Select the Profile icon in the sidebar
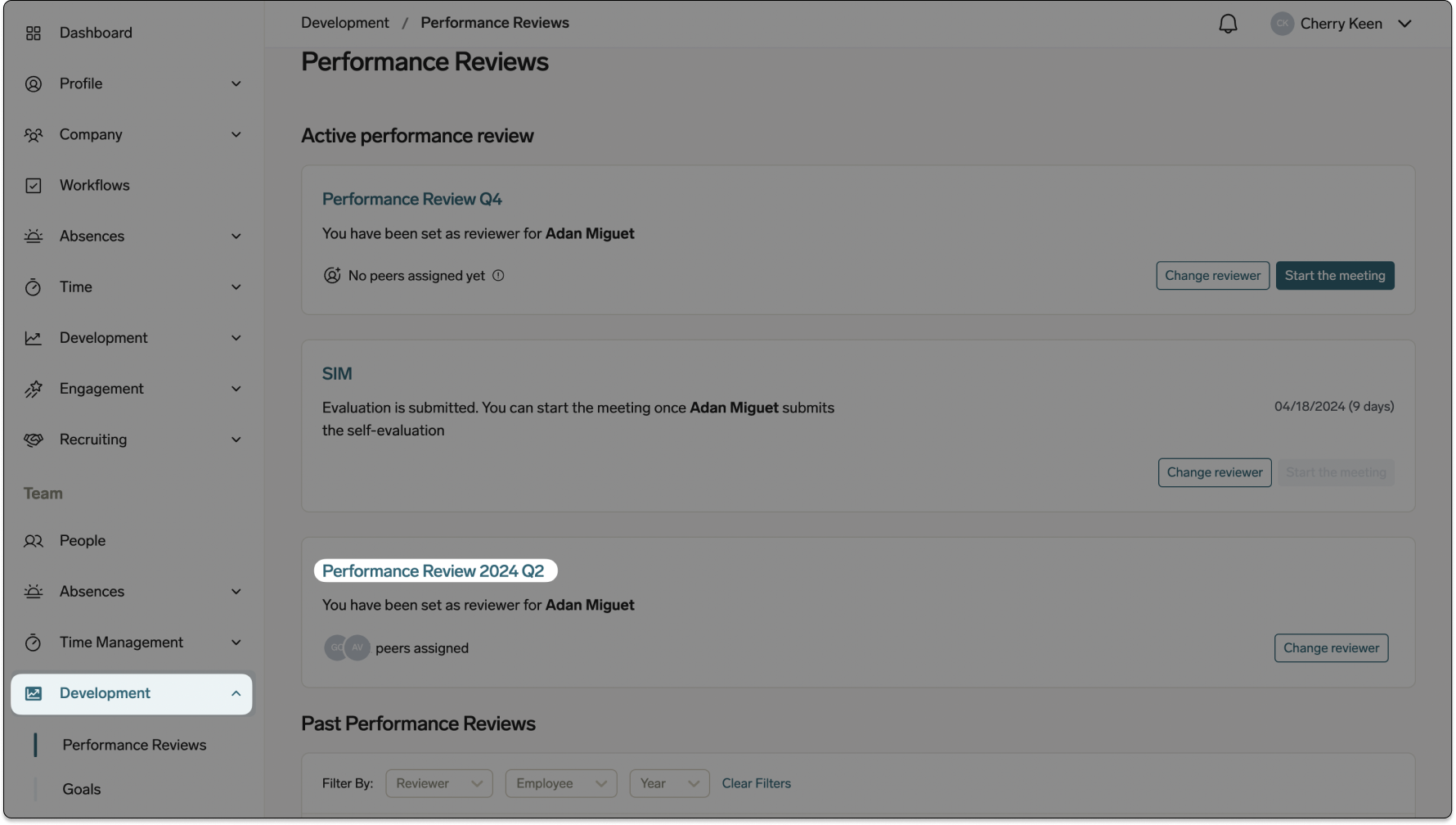 [x=34, y=83]
